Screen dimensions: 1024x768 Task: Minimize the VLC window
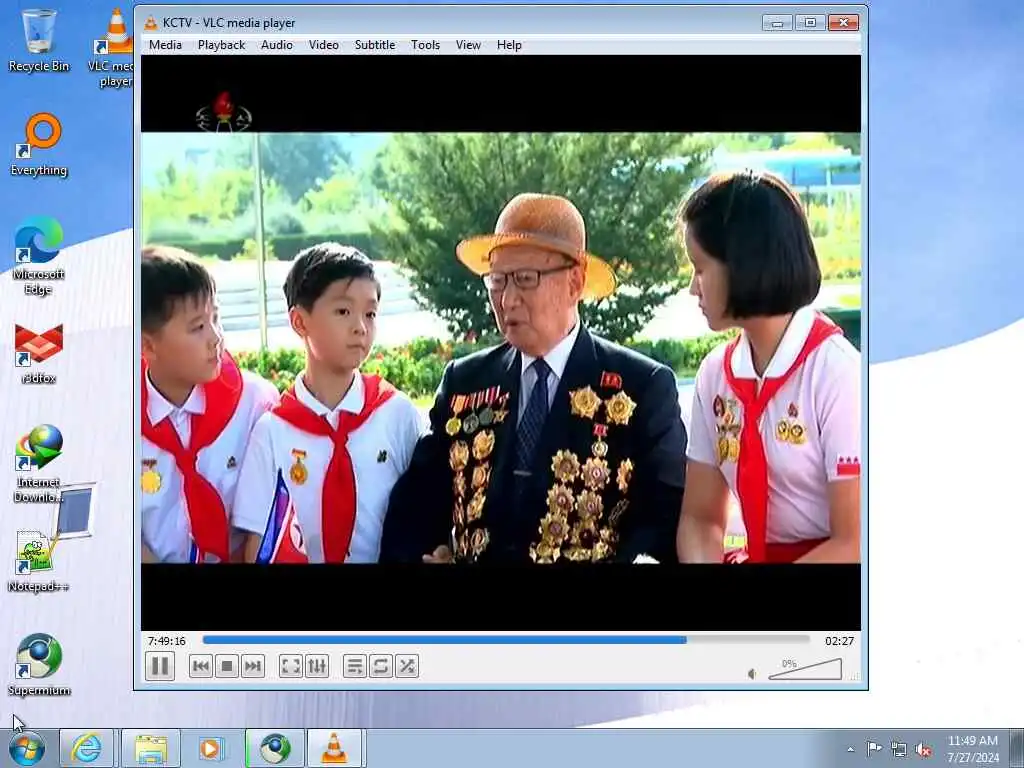777,23
